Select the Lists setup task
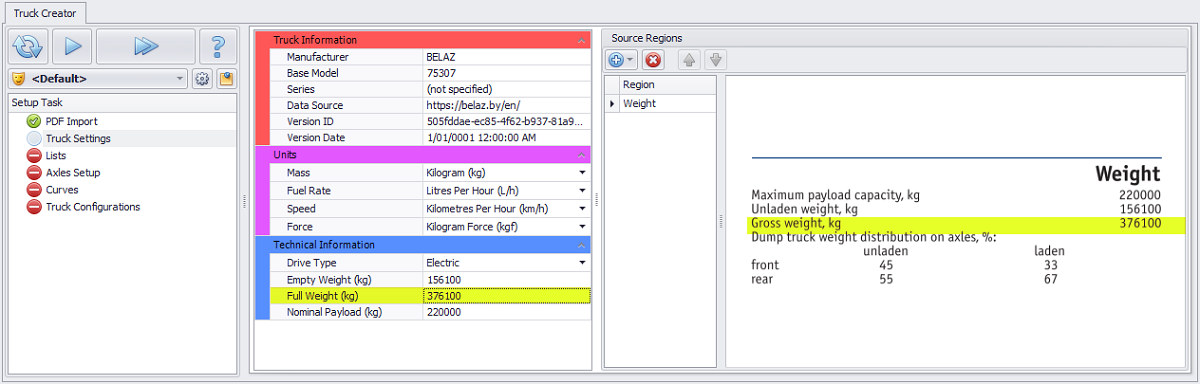1200x384 pixels. coord(56,156)
